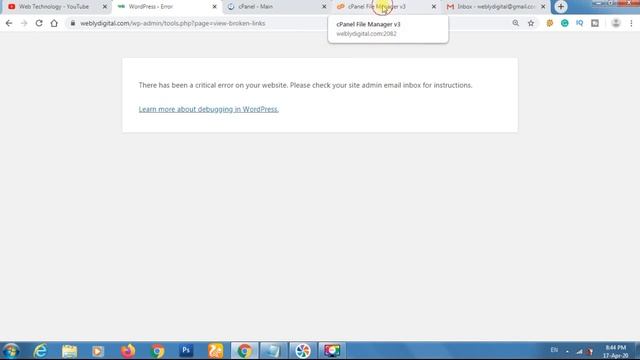
Task: Switch to the active Chrome window in taskbar
Action: pos(244,351)
